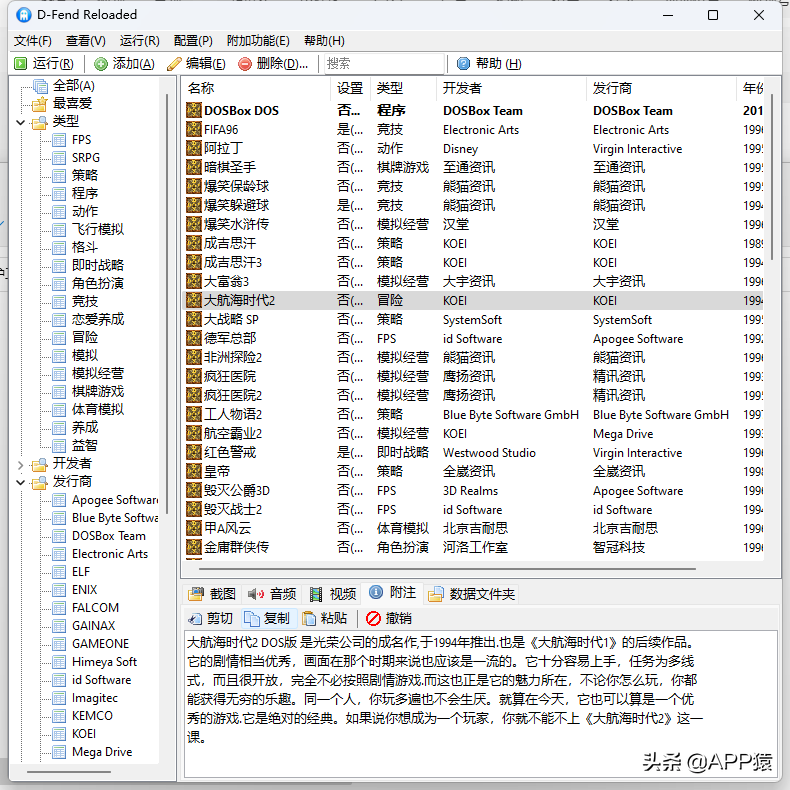
Task: Click the 最喜爱 favorites star folder icon
Action: coord(39,104)
